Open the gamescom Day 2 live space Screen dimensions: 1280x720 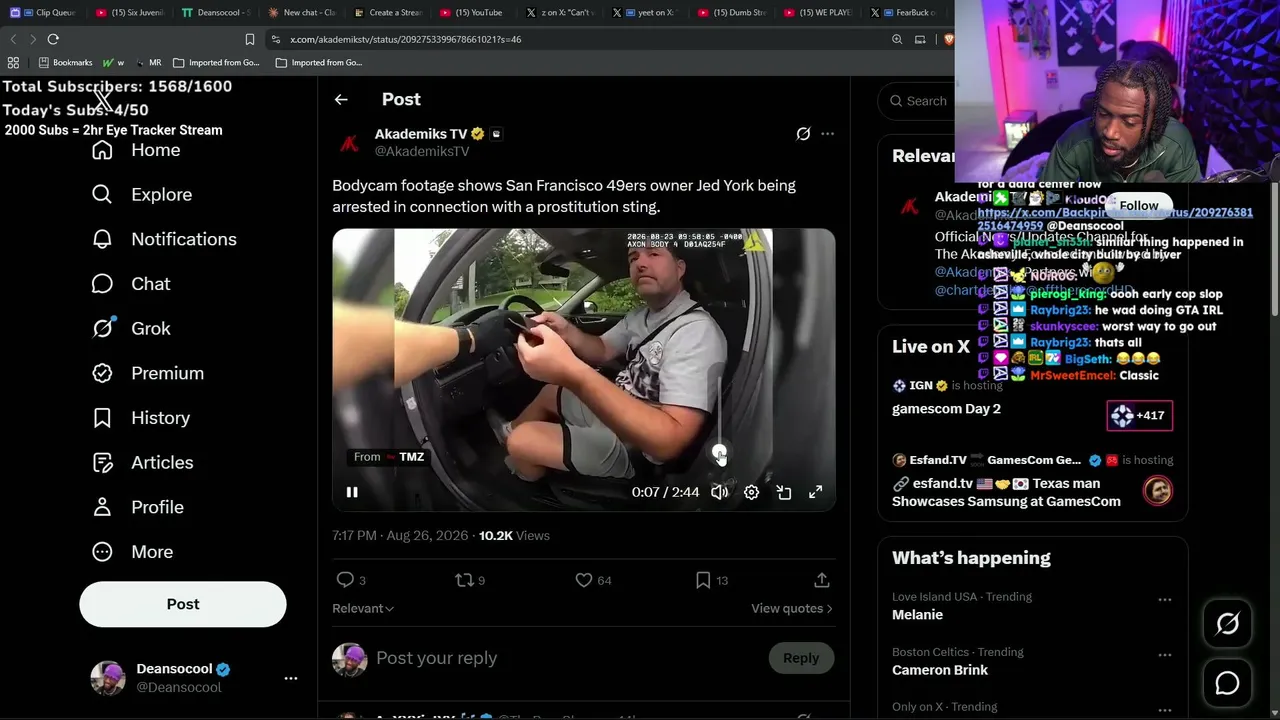pyautogui.click(x=946, y=408)
